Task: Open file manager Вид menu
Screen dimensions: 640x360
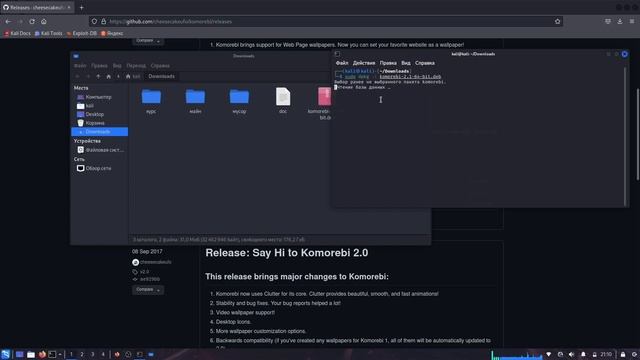Action: click(x=117, y=66)
